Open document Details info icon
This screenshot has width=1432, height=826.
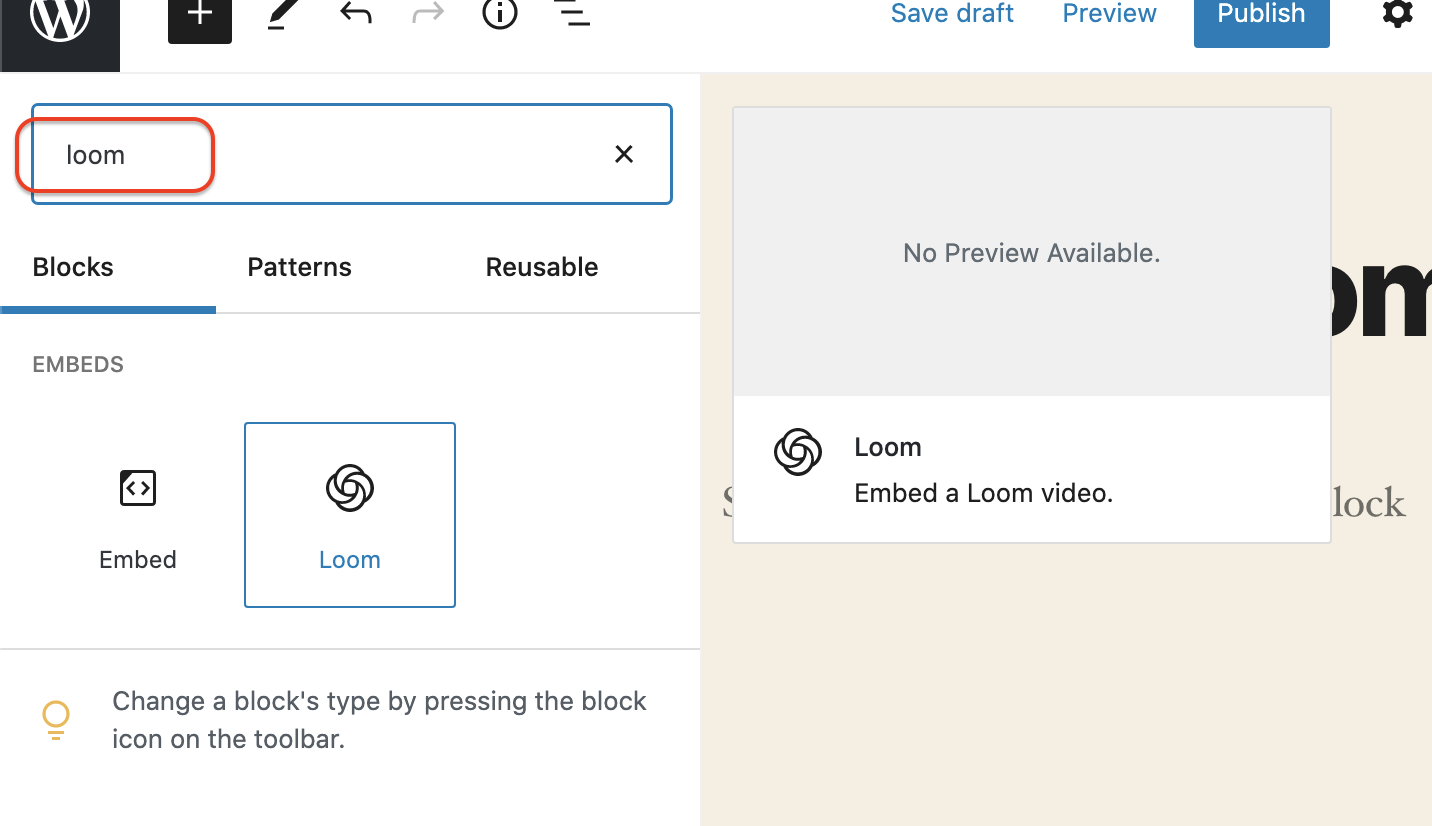(x=500, y=14)
